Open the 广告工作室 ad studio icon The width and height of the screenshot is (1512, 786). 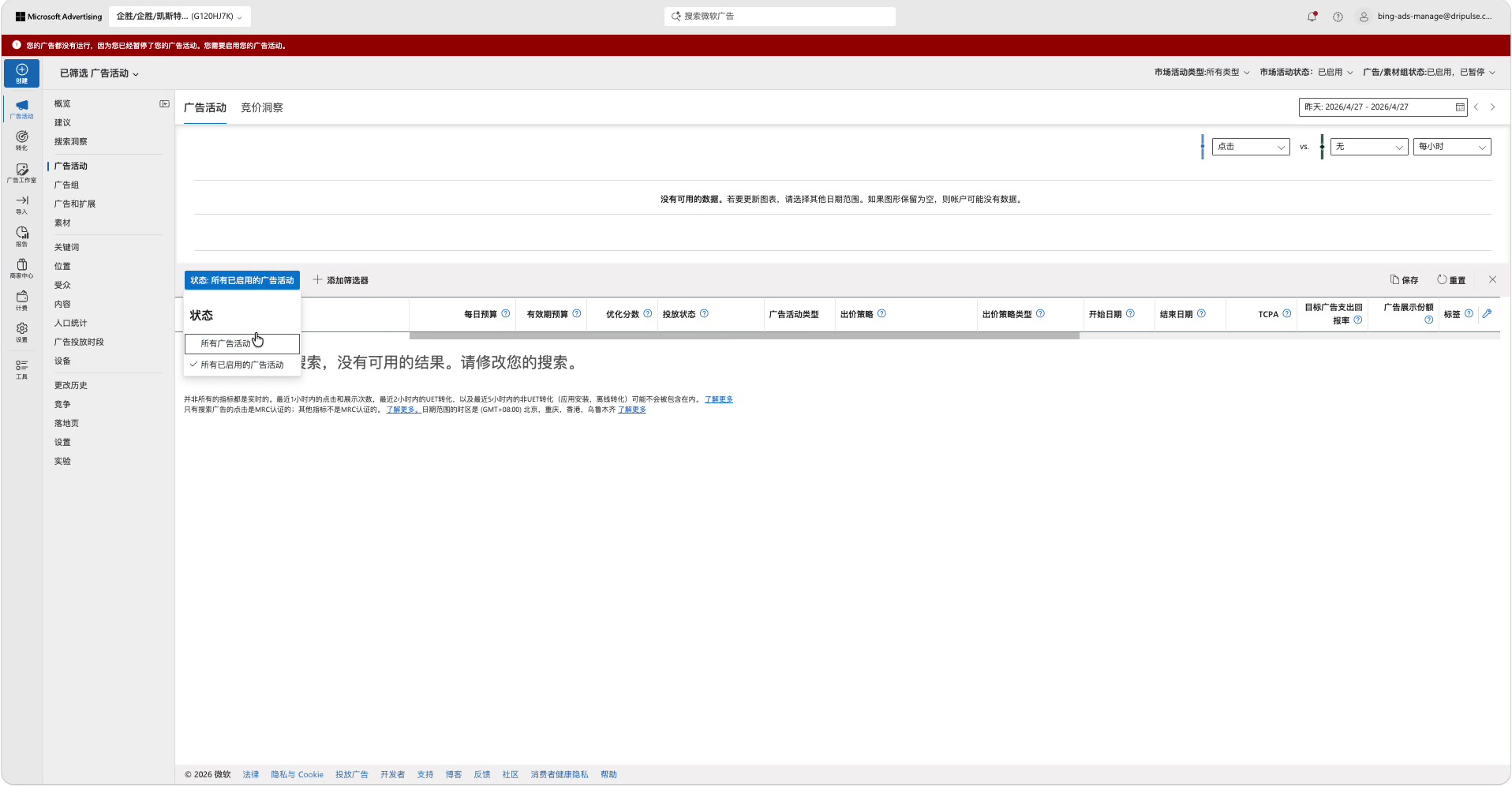click(21, 173)
